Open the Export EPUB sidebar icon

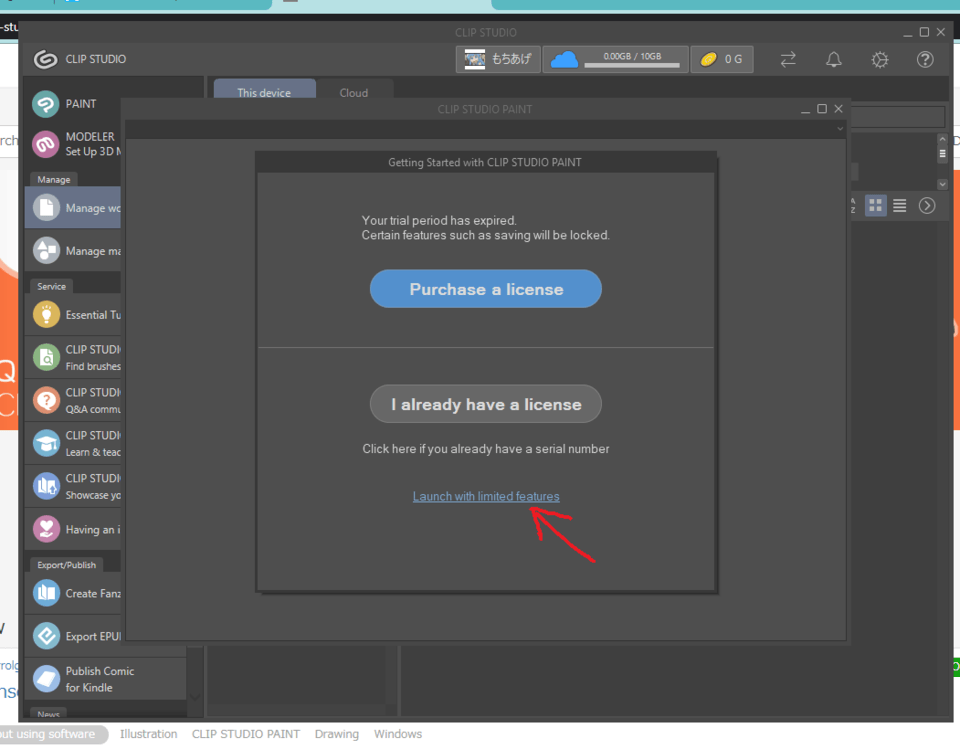46,636
